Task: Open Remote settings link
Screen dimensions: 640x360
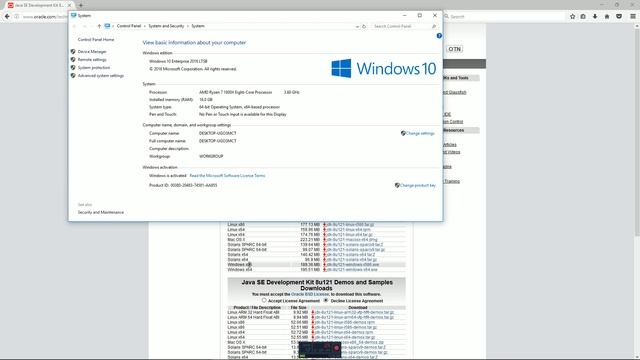Action: [92, 60]
